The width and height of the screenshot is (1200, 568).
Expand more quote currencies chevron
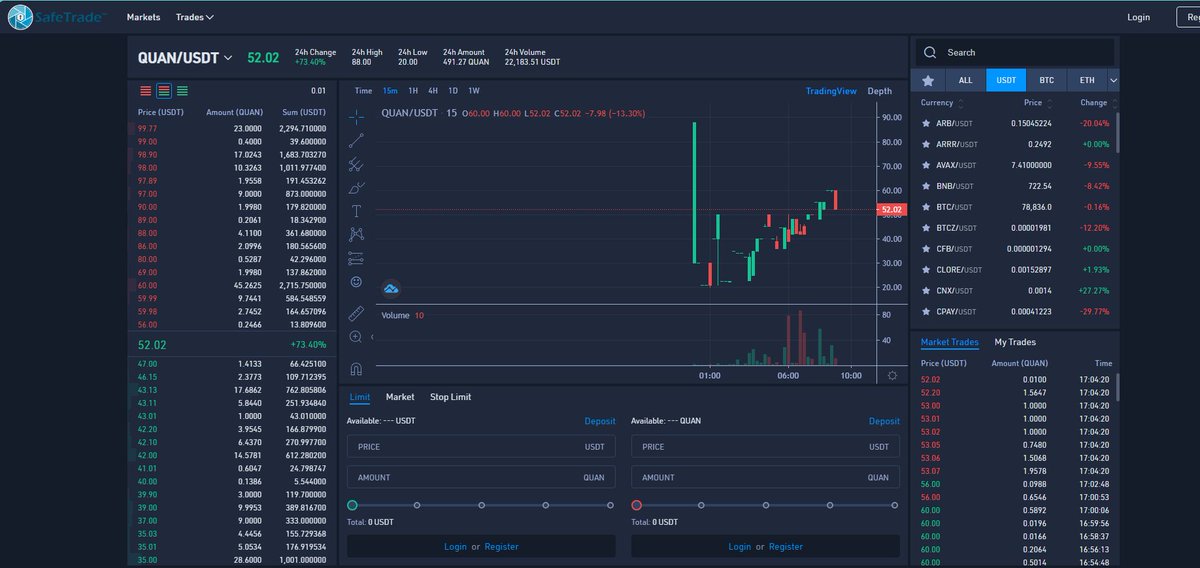click(x=1114, y=80)
